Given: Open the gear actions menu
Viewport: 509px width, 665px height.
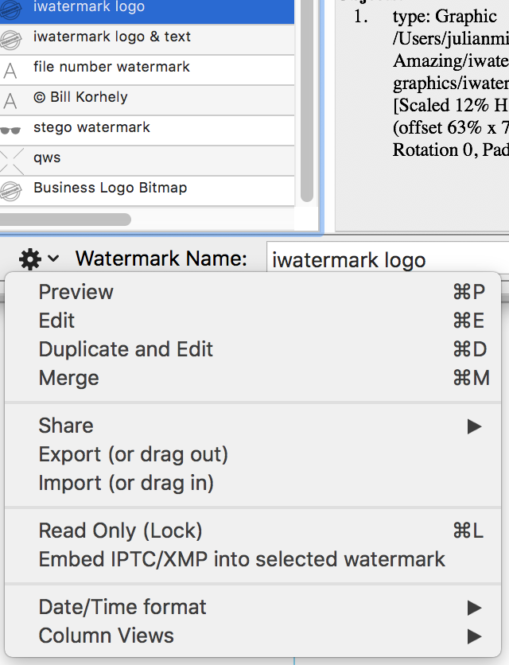Looking at the screenshot, I should coord(30,259).
